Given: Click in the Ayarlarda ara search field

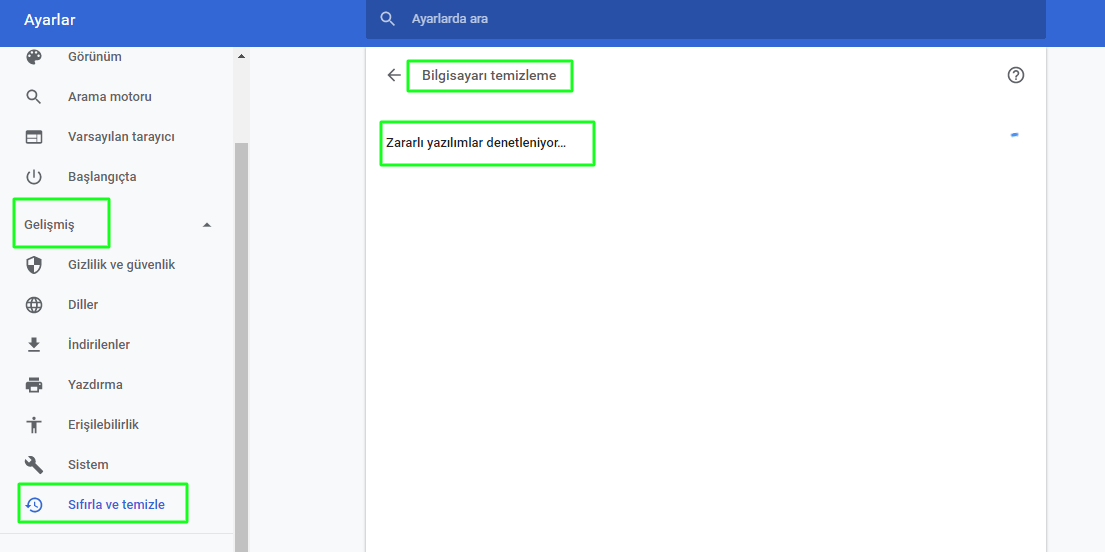Looking at the screenshot, I should coord(705,19).
